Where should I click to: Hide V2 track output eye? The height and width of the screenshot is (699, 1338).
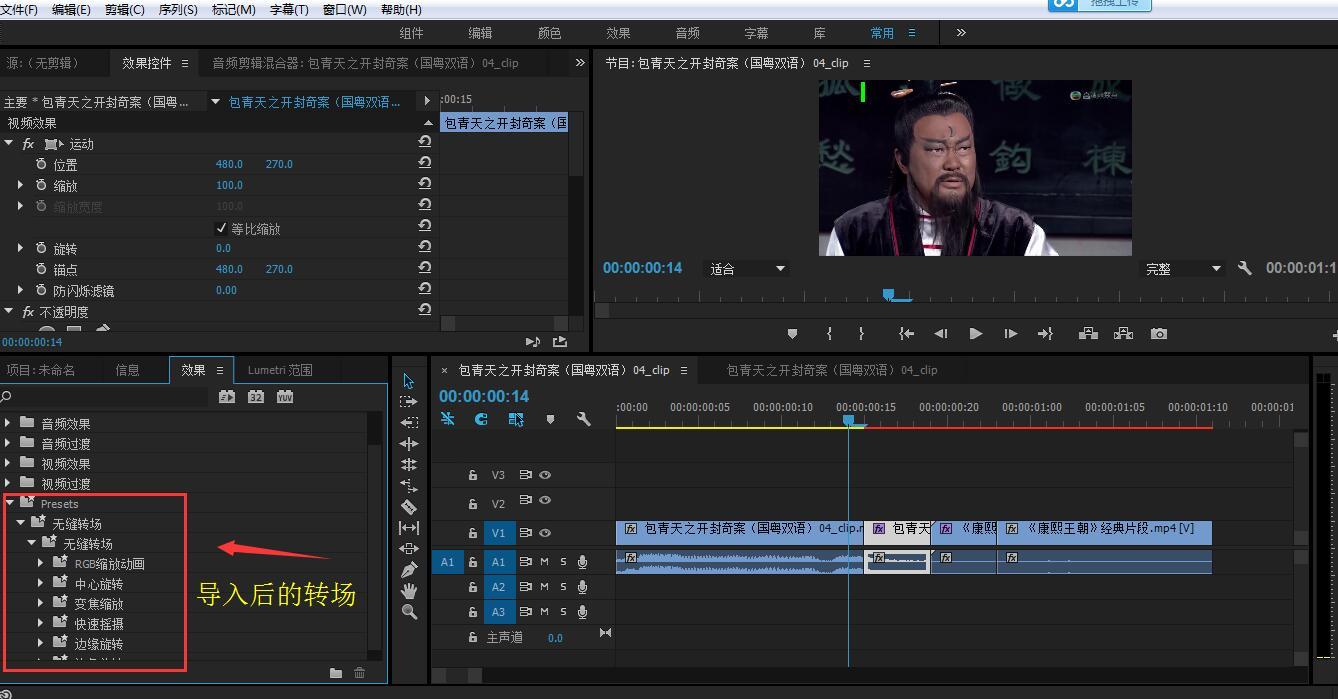pyautogui.click(x=545, y=500)
